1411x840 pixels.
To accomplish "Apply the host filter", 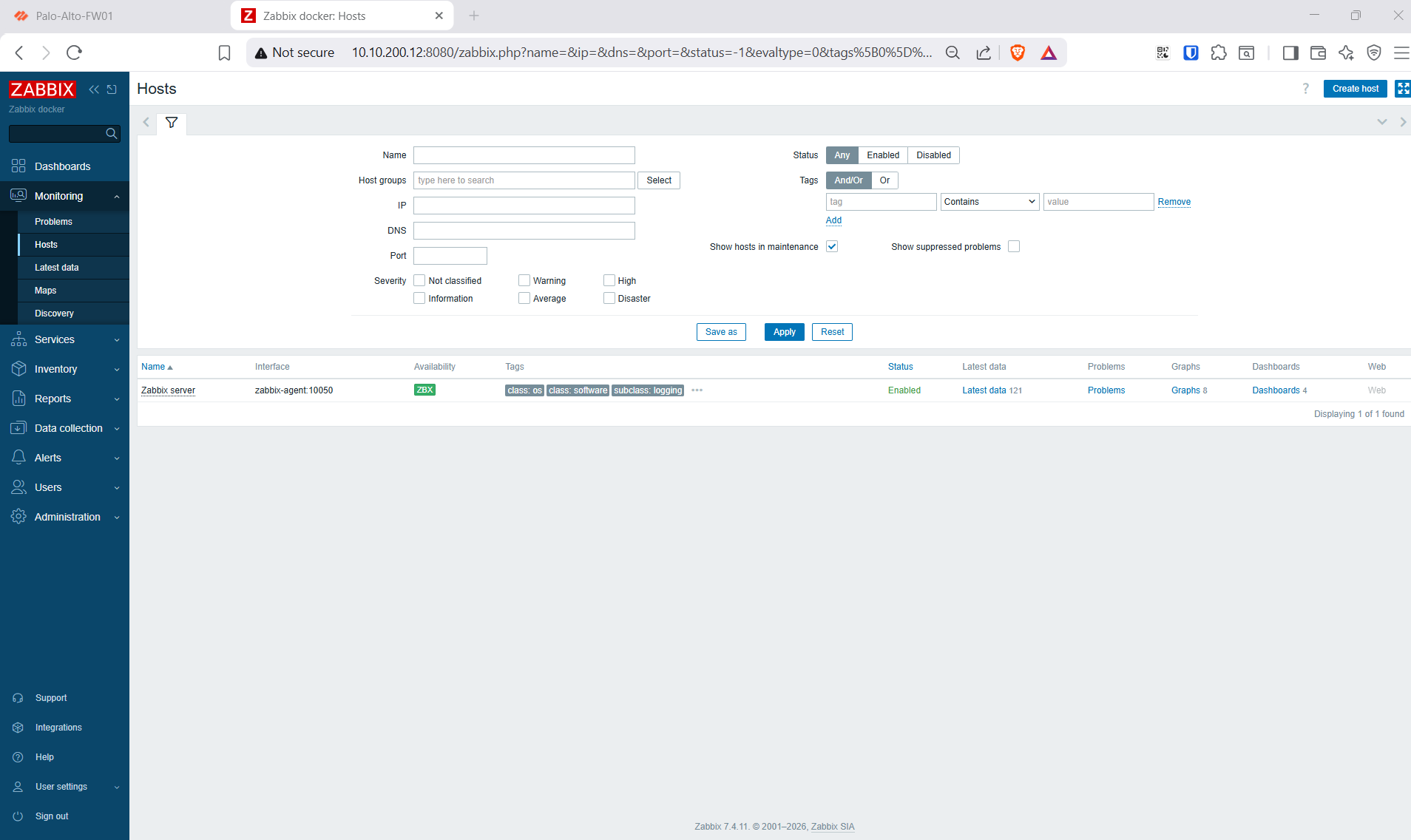I will 784,332.
